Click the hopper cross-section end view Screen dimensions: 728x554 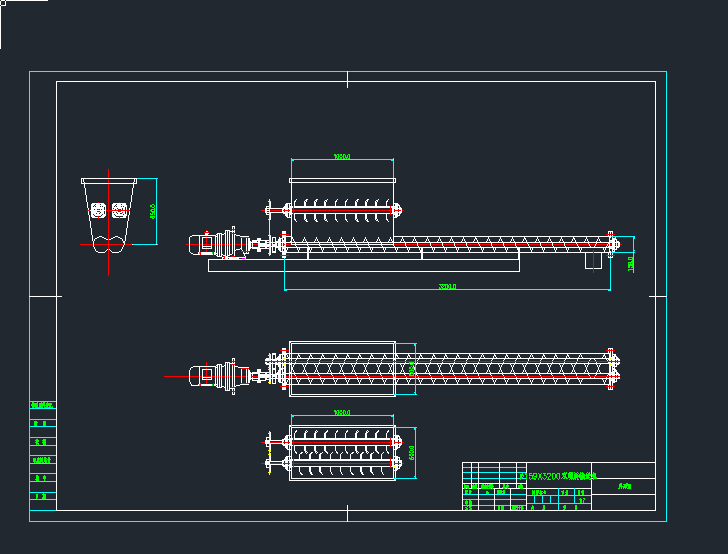pos(109,215)
